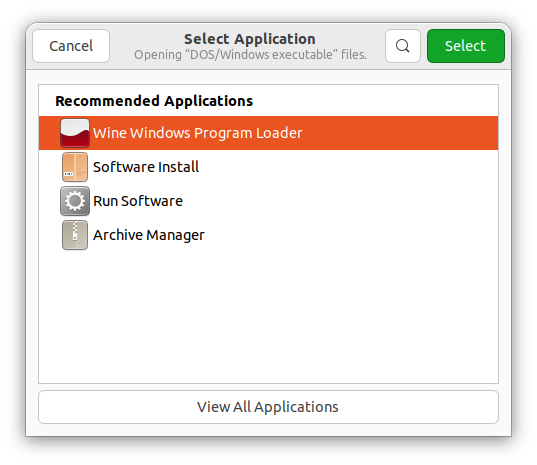Click the Wine Windows Program Loader icon

point(75,133)
